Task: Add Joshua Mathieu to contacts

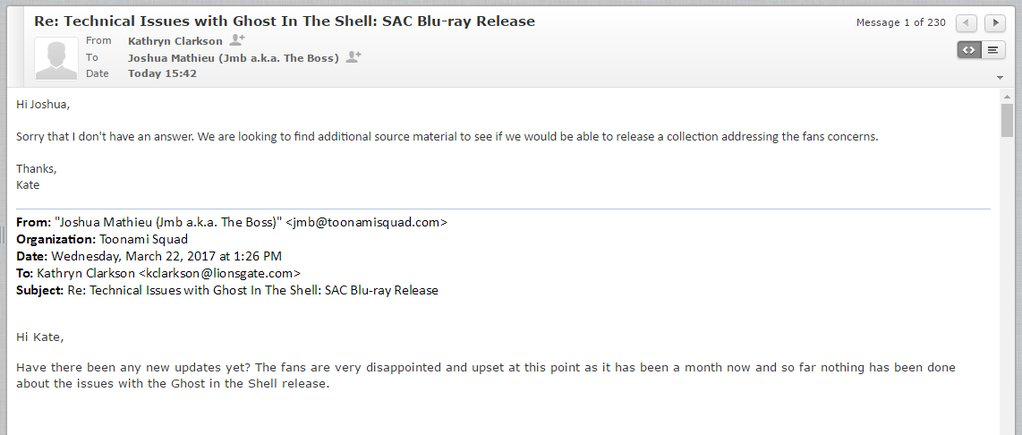Action: (353, 57)
